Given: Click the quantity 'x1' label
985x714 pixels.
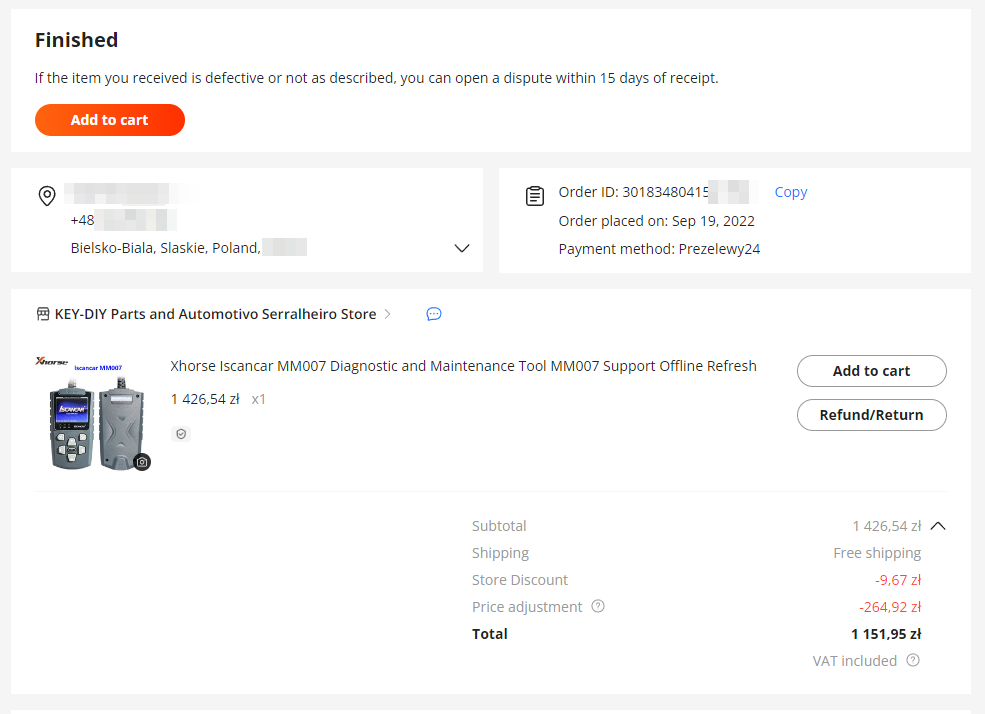Looking at the screenshot, I should coord(258,399).
